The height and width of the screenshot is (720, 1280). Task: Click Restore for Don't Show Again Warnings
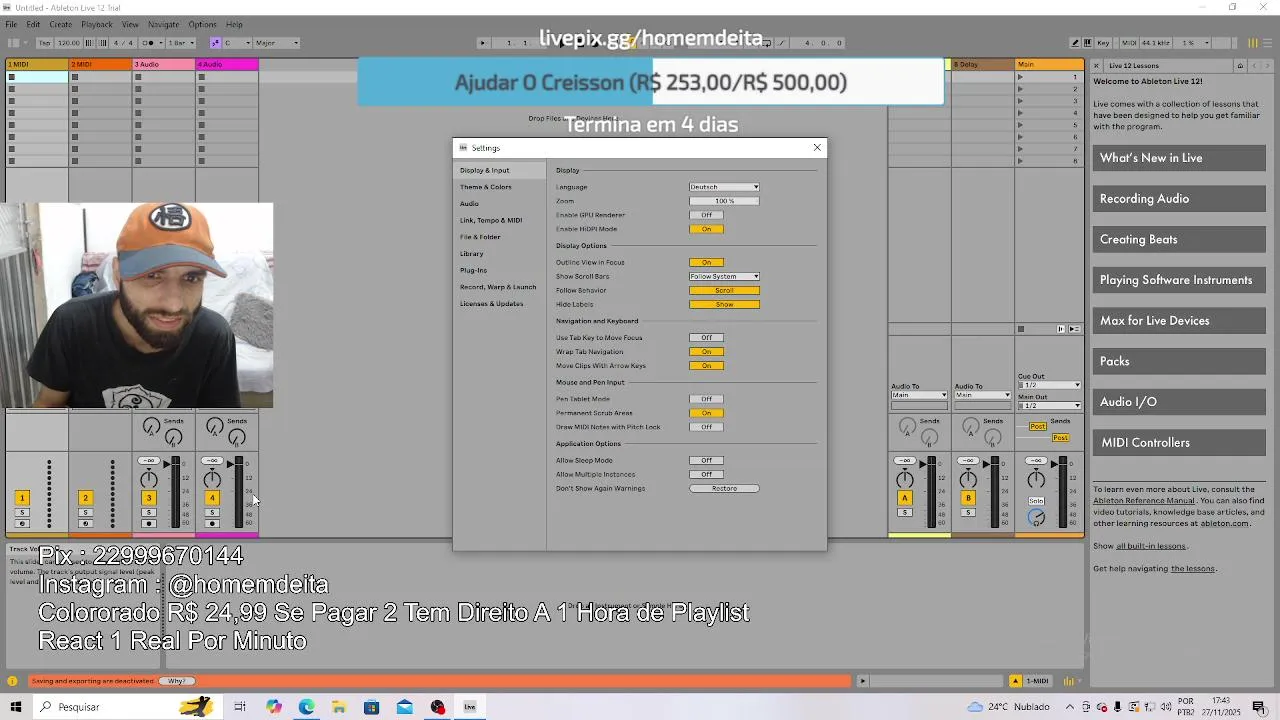(x=724, y=488)
